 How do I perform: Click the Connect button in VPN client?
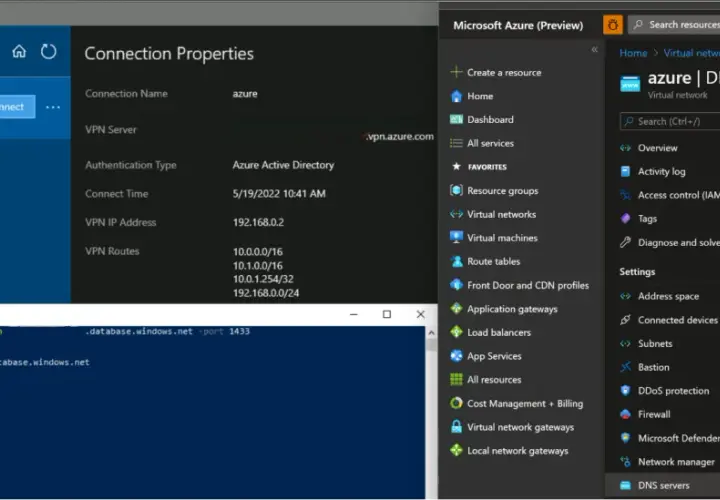(x=17, y=107)
